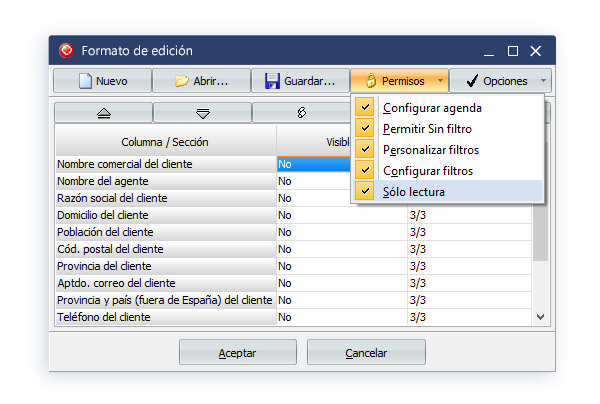Click the Nuevo new document button

102,81
